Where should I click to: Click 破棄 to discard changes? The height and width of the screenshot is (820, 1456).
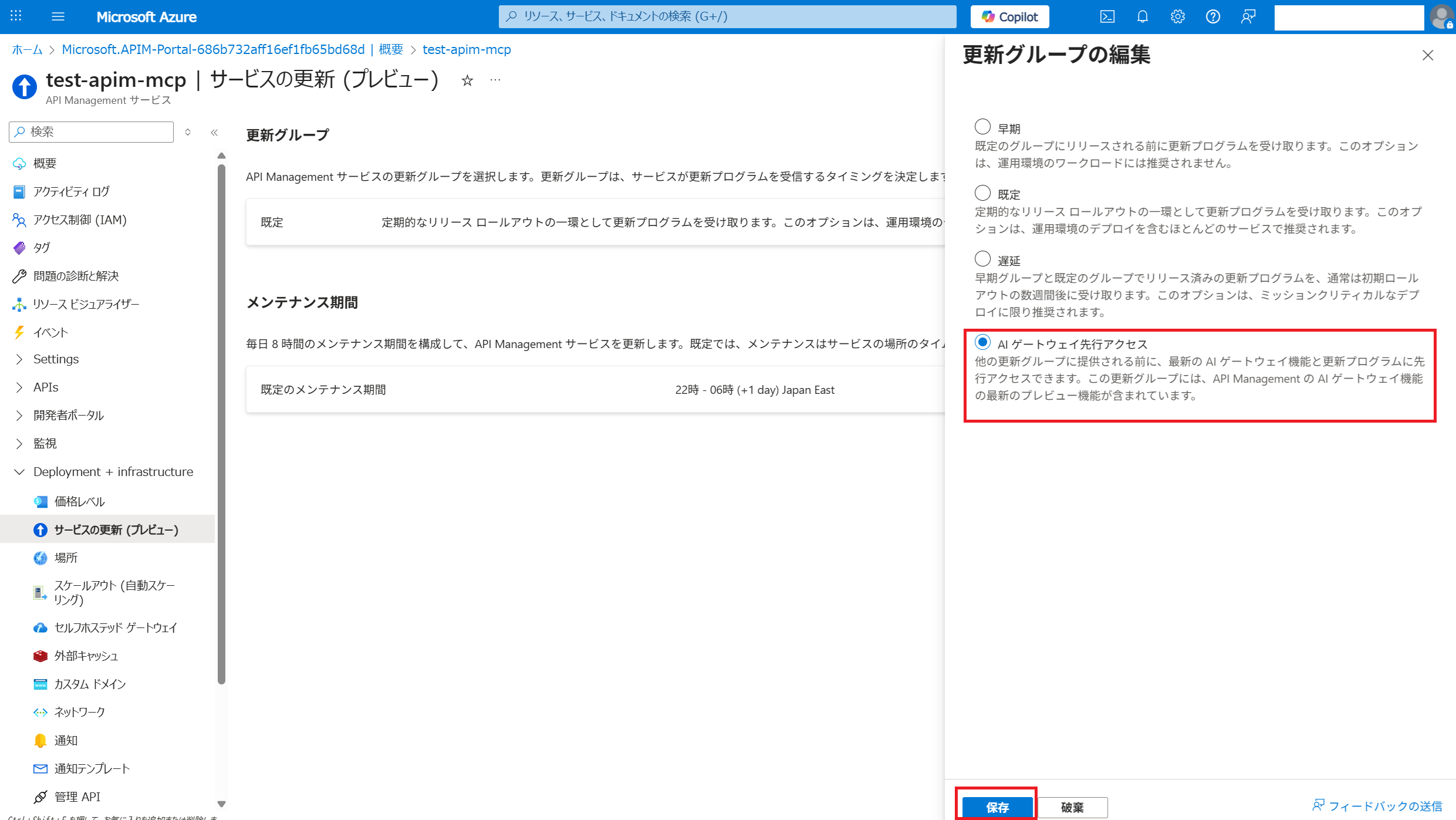tap(1072, 807)
